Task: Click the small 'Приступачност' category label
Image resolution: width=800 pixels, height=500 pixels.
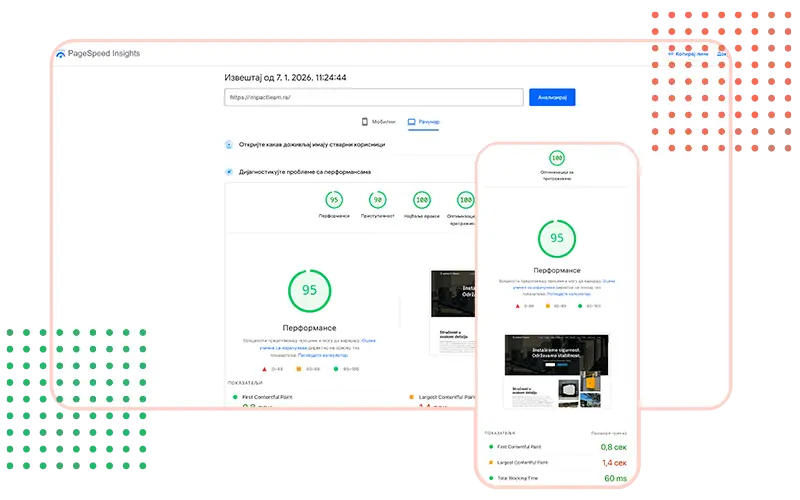Action: pos(378,216)
